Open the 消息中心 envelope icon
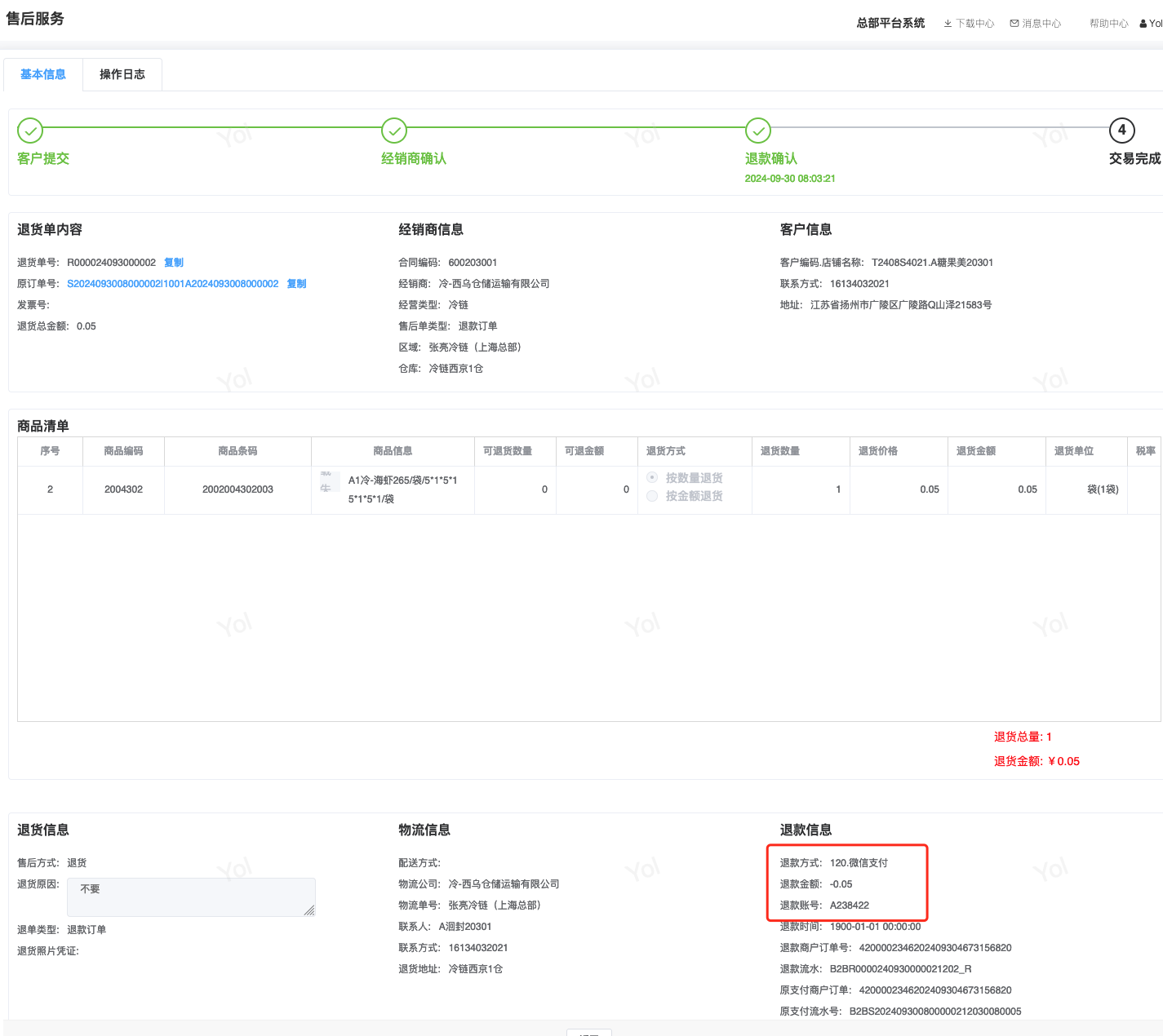This screenshot has height=1036, width=1163. tap(1014, 24)
